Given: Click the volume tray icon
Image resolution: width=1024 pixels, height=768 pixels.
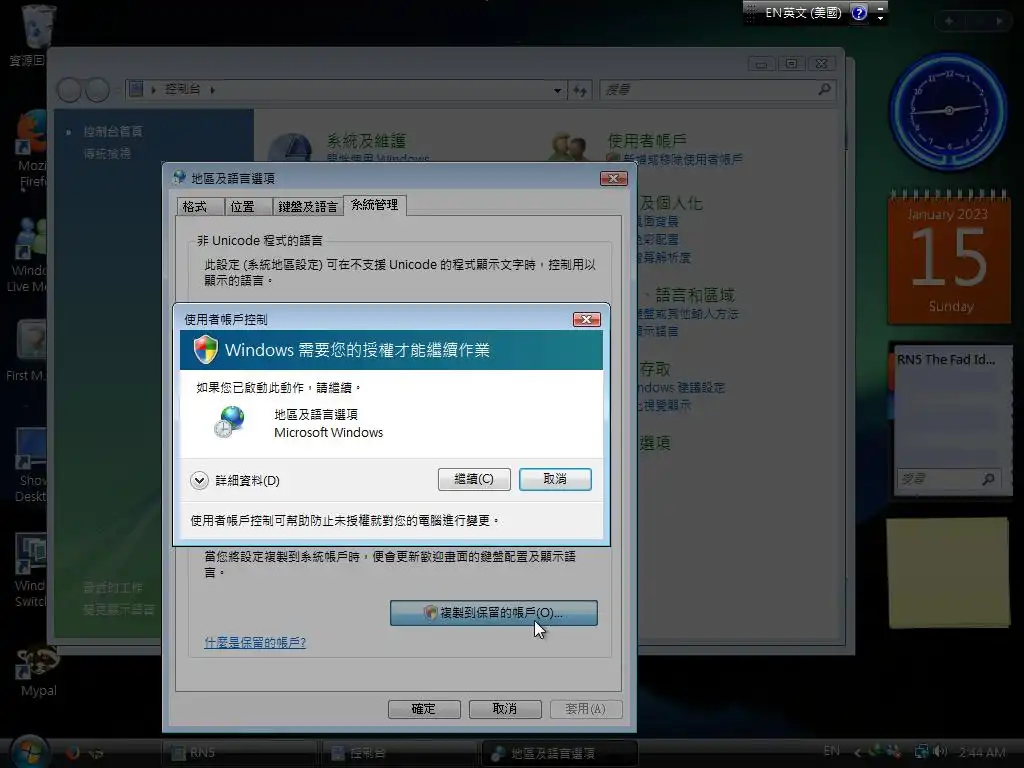Looking at the screenshot, I should coord(940,752).
